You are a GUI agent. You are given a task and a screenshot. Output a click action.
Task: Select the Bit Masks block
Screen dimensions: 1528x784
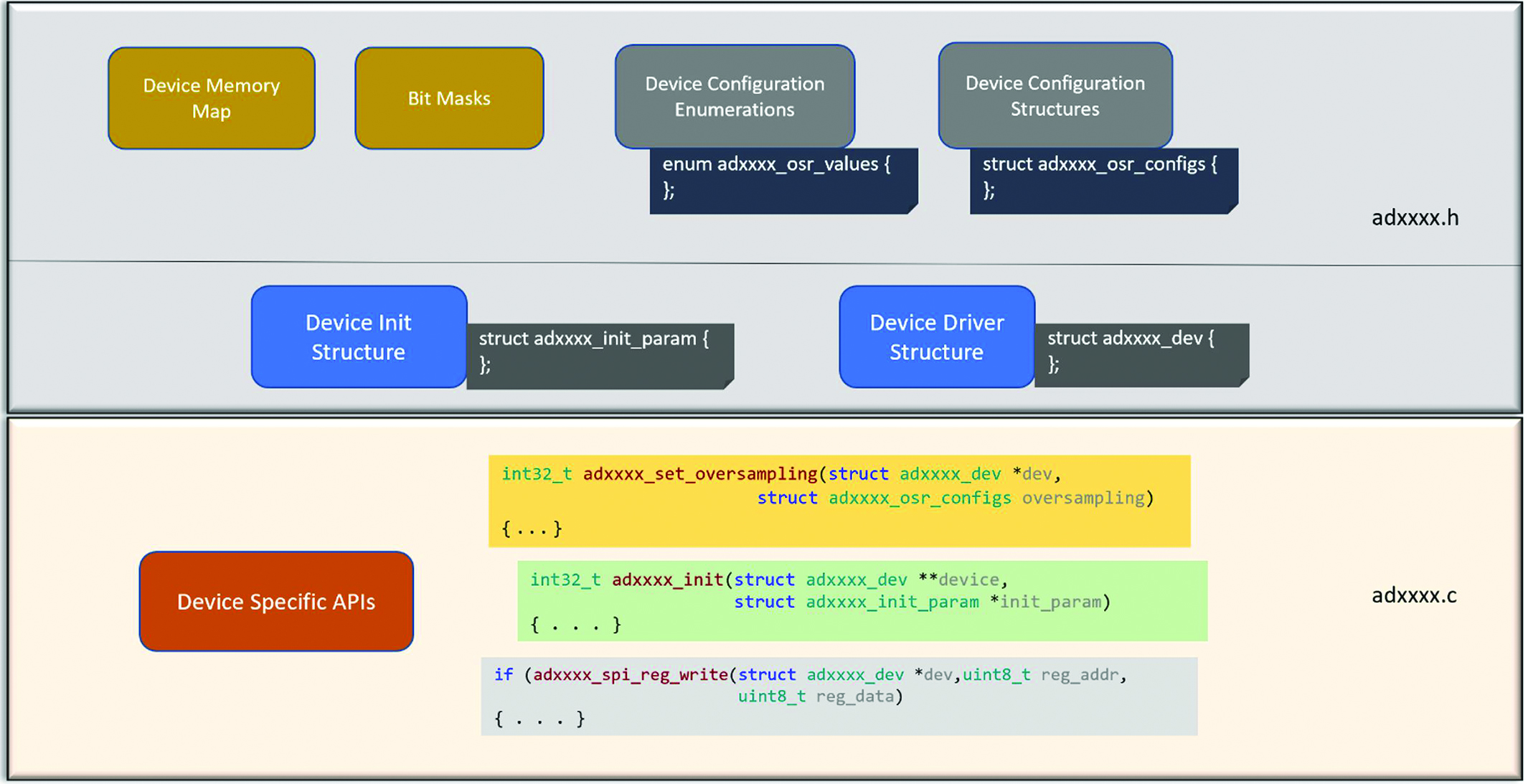449,98
